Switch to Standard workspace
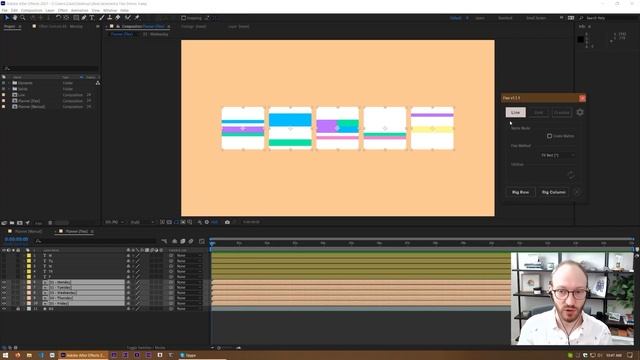640x360 pixels. (x=505, y=18)
